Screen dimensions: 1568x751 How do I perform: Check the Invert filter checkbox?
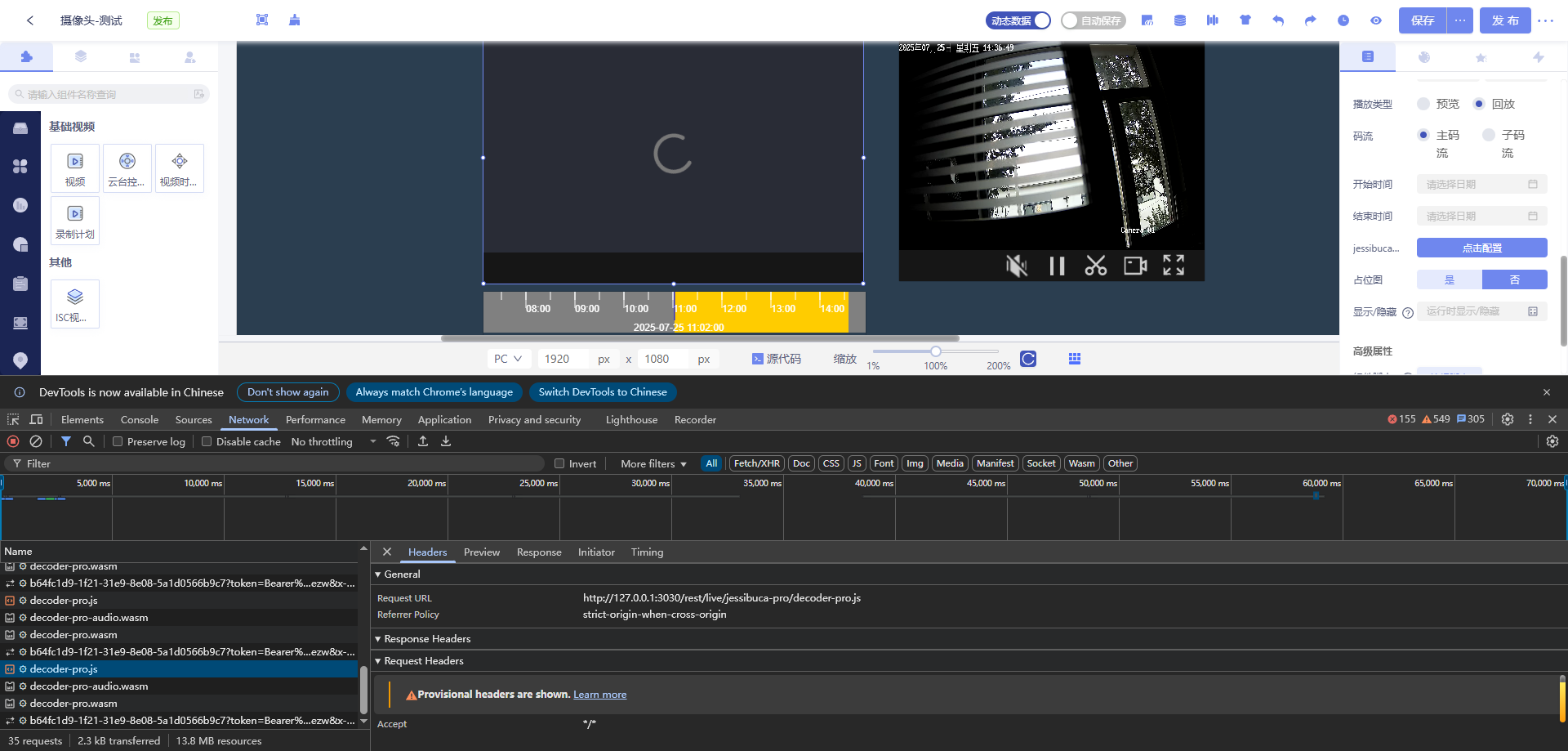[x=559, y=463]
